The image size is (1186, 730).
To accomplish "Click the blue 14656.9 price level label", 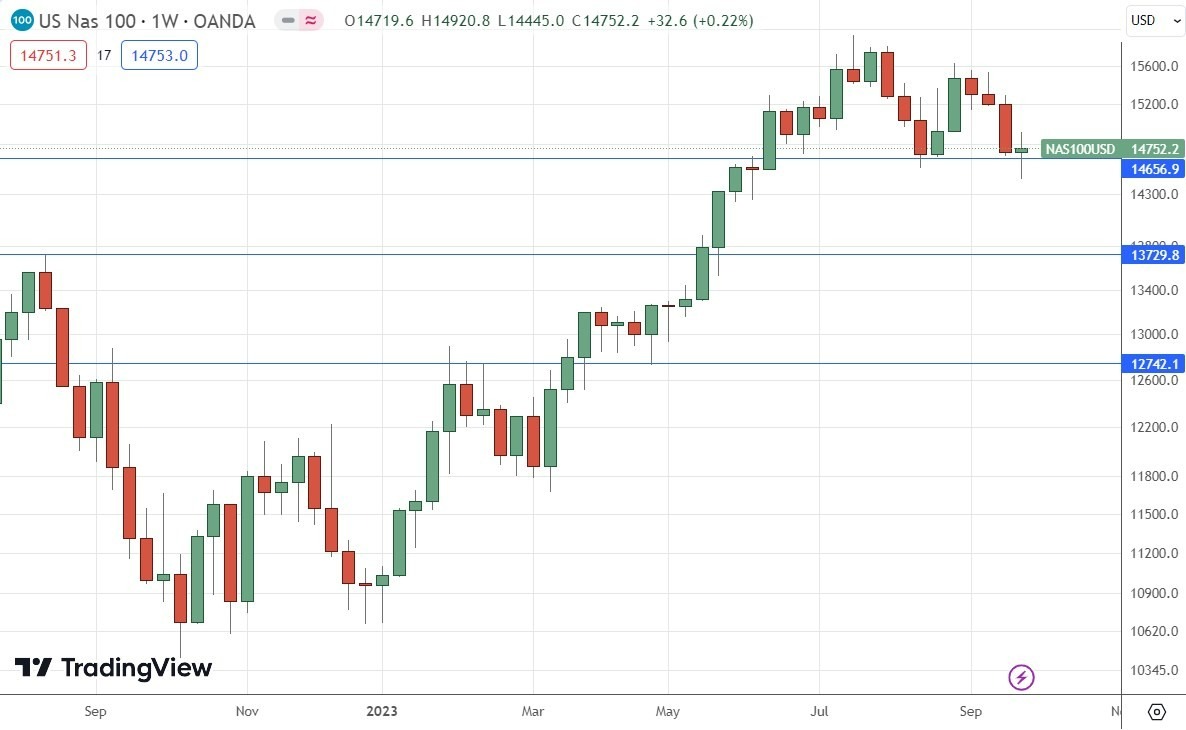I will [x=1155, y=169].
